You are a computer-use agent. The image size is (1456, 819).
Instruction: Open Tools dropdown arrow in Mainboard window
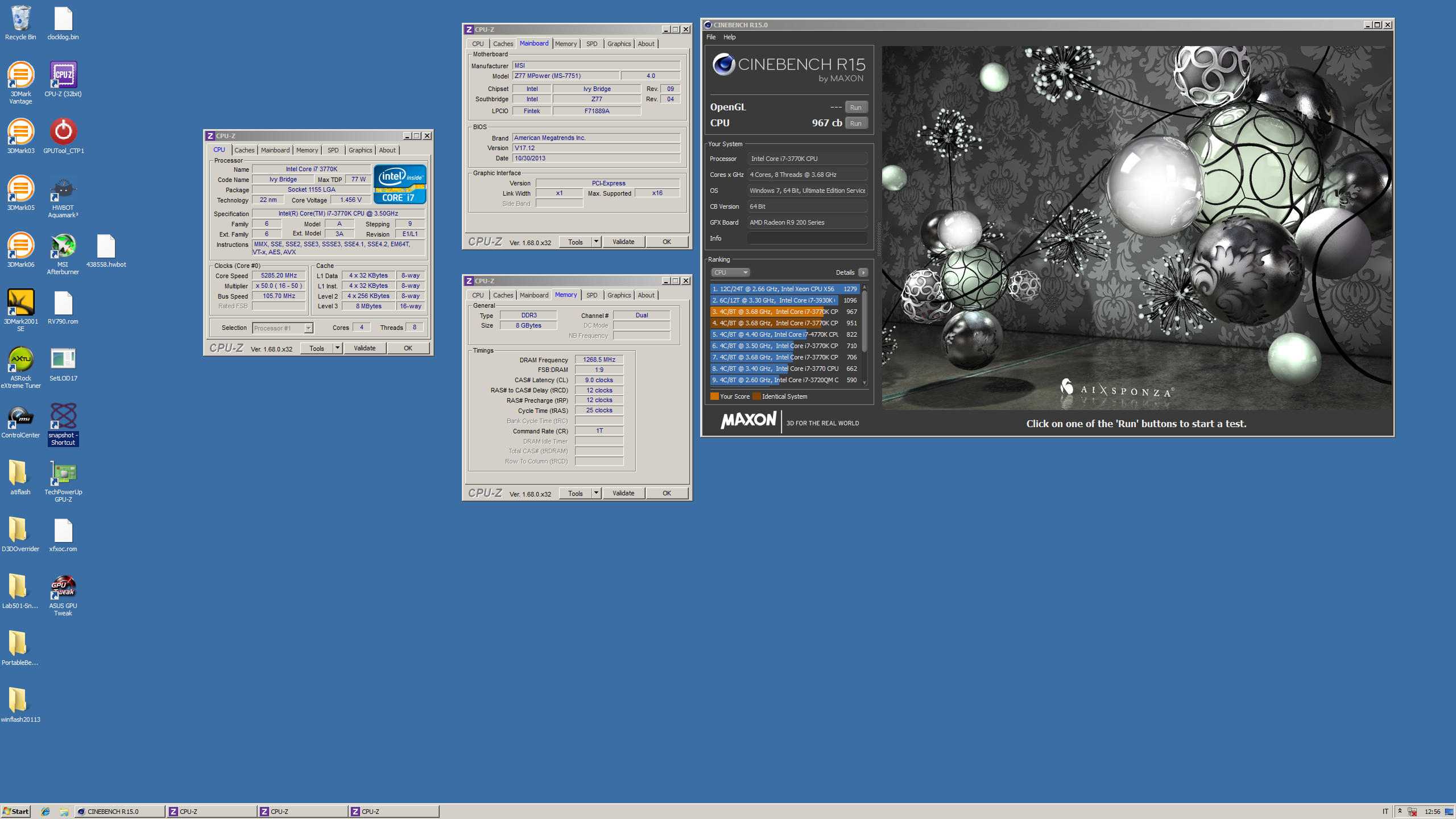596,242
